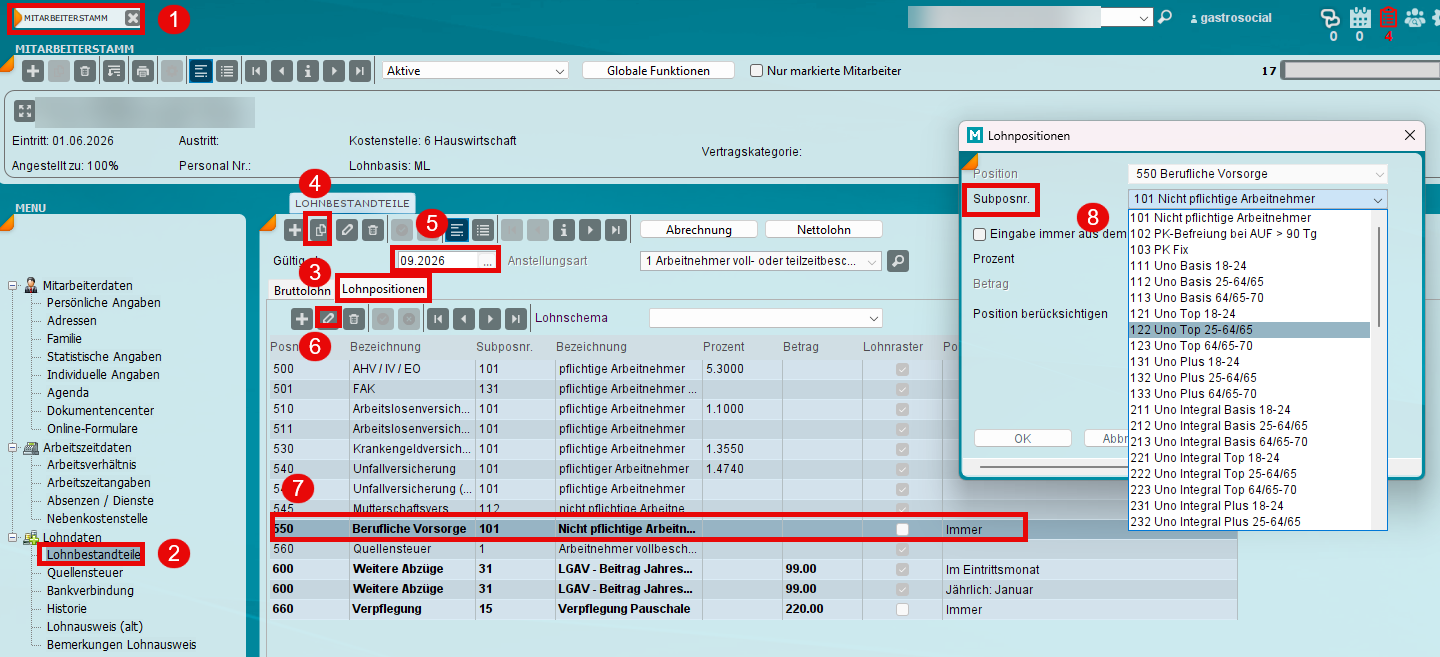This screenshot has height=657, width=1440.
Task: Click the Nettolohn button
Action: (824, 230)
